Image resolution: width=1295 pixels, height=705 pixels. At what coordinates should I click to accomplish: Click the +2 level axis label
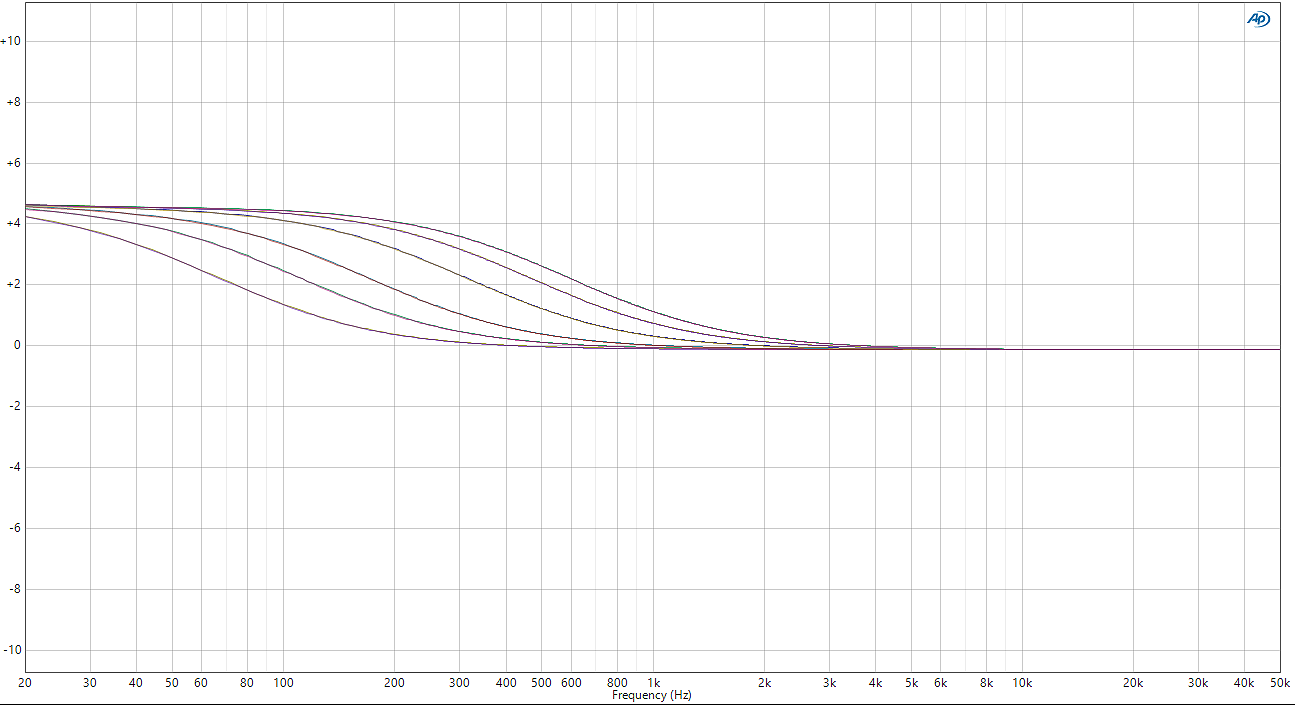point(13,285)
